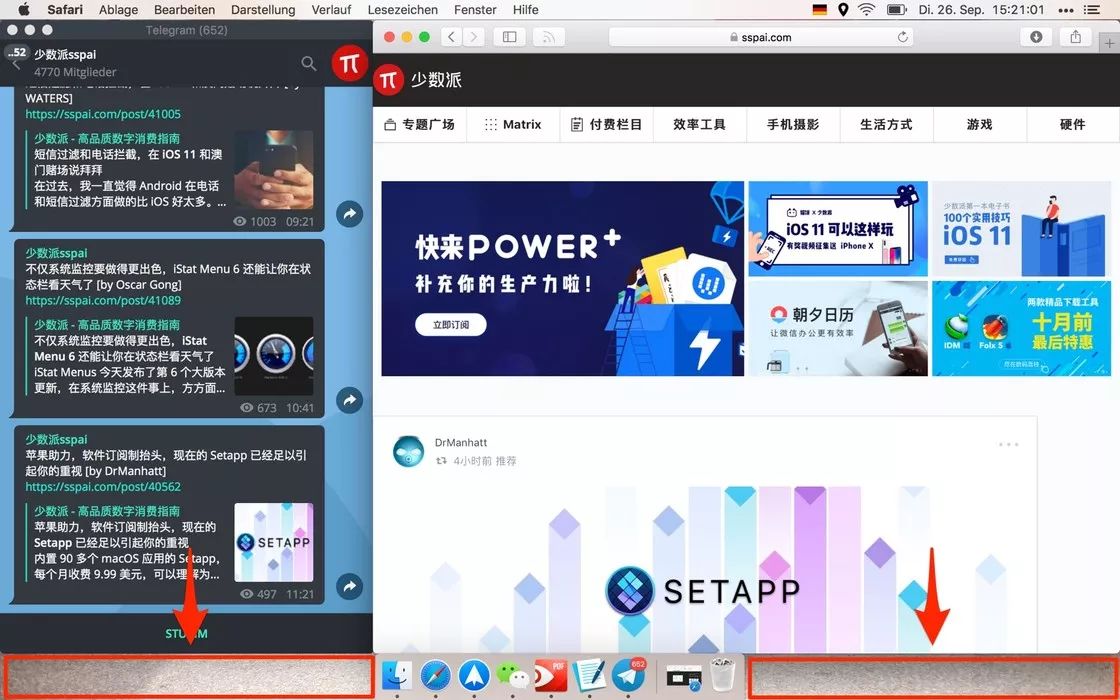The width and height of the screenshot is (1120, 700).
Task: Open link sspai.com/post/40562 in Telegram
Action: click(x=103, y=486)
